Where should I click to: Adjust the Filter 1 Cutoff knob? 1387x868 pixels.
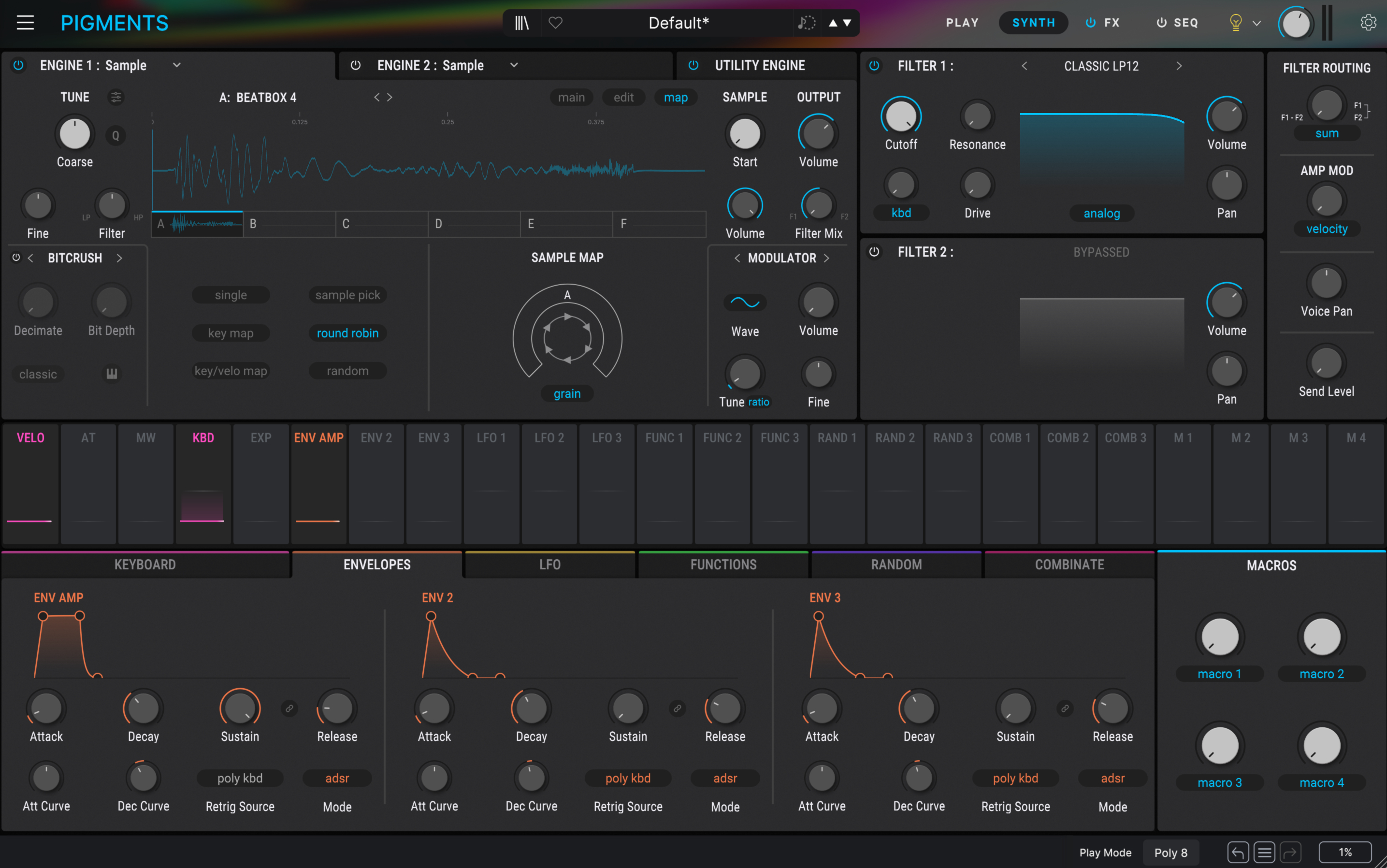pos(901,116)
